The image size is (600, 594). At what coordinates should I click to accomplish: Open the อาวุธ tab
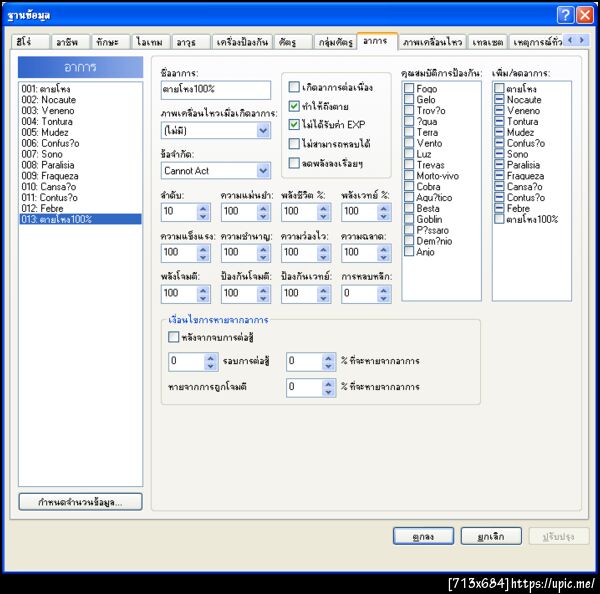(x=191, y=42)
